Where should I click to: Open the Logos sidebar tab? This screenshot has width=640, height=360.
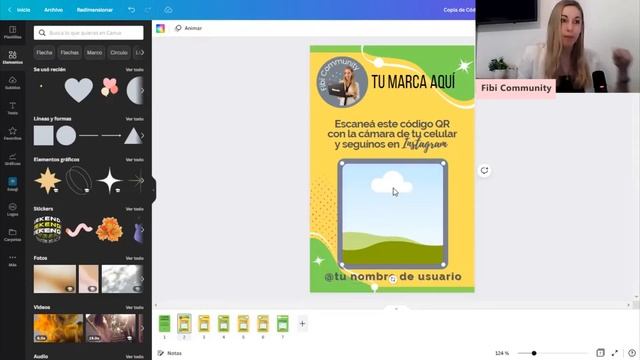coord(13,209)
